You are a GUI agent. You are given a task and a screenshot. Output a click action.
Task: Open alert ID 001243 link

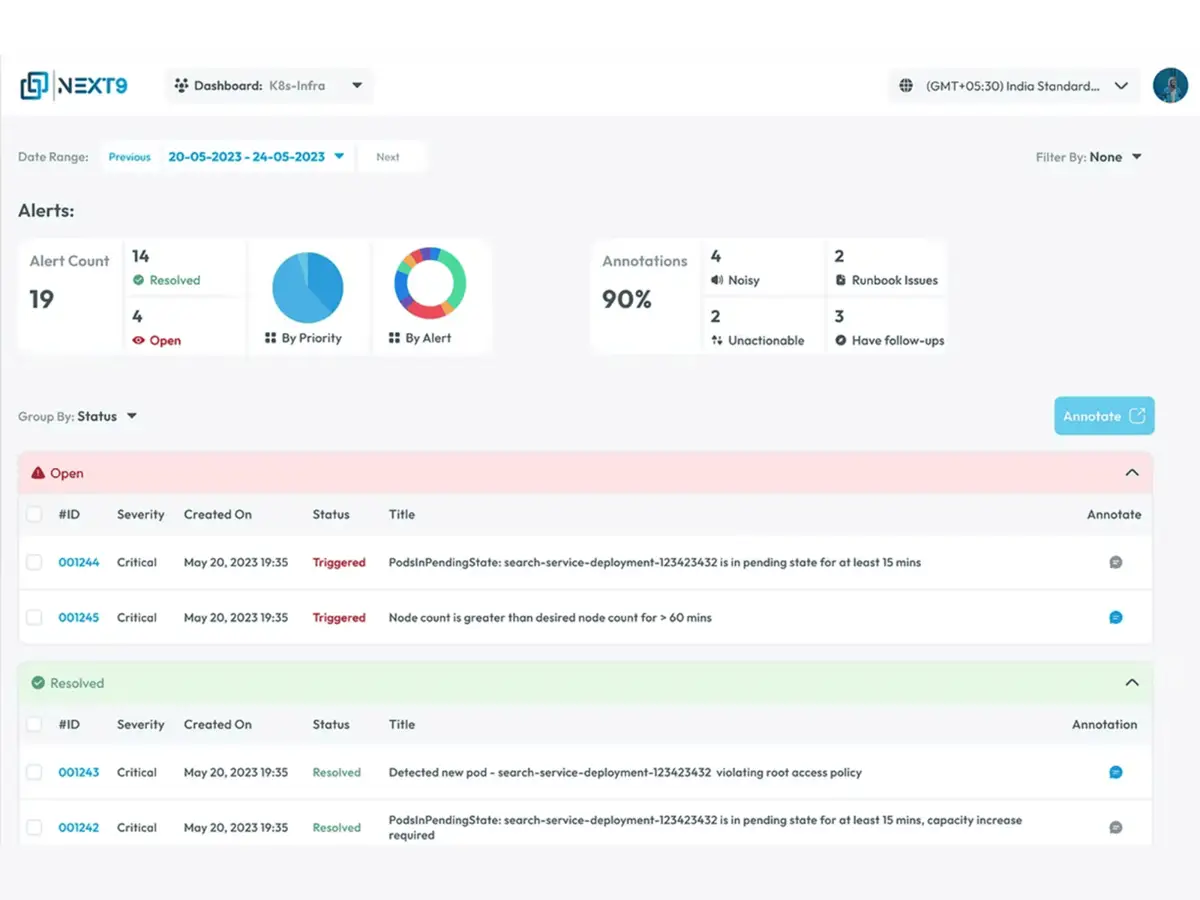(78, 773)
